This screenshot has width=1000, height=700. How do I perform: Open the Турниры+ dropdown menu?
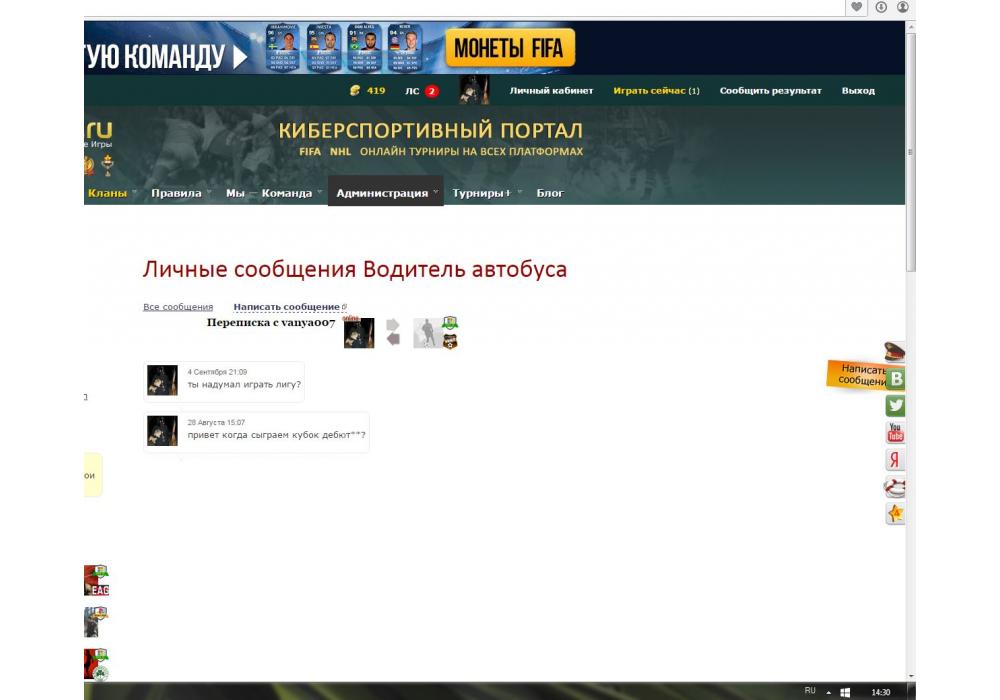tap(484, 193)
